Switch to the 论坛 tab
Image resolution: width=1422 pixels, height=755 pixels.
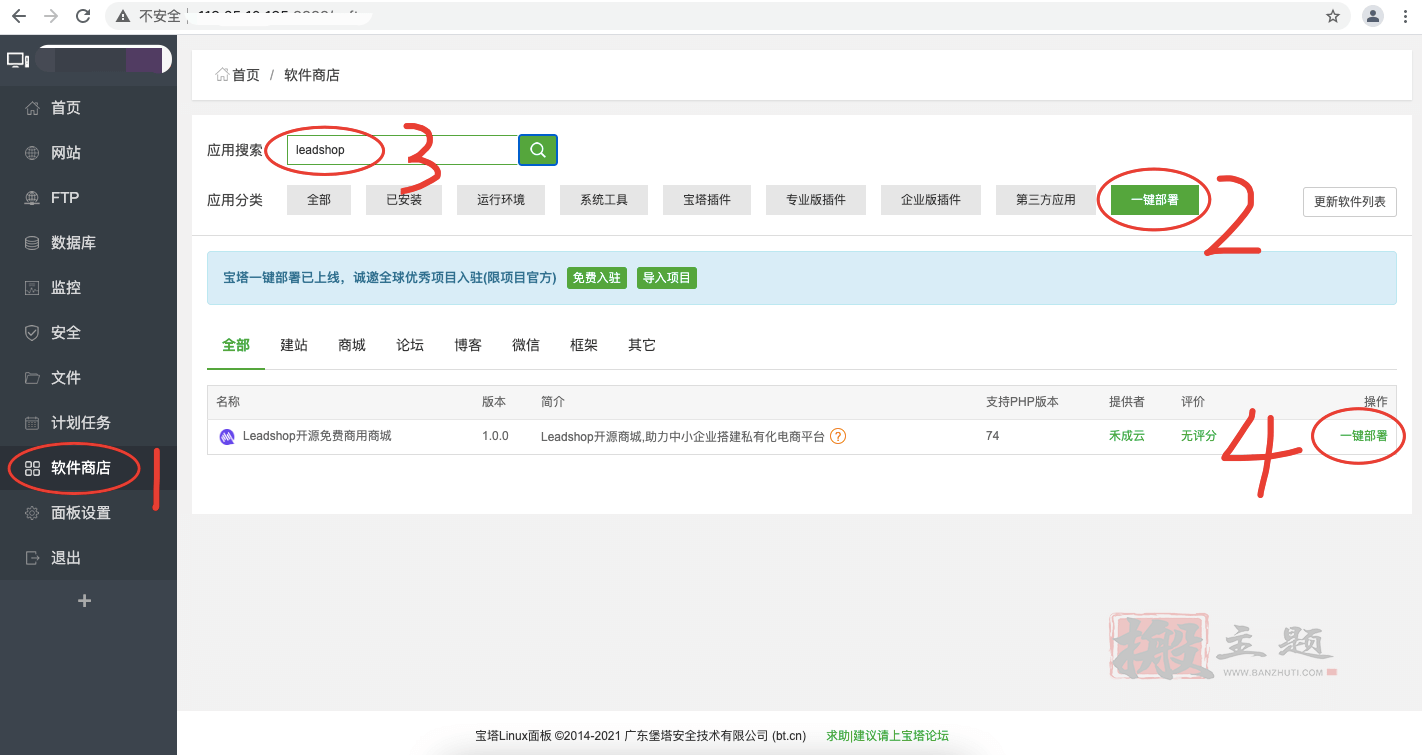[410, 345]
